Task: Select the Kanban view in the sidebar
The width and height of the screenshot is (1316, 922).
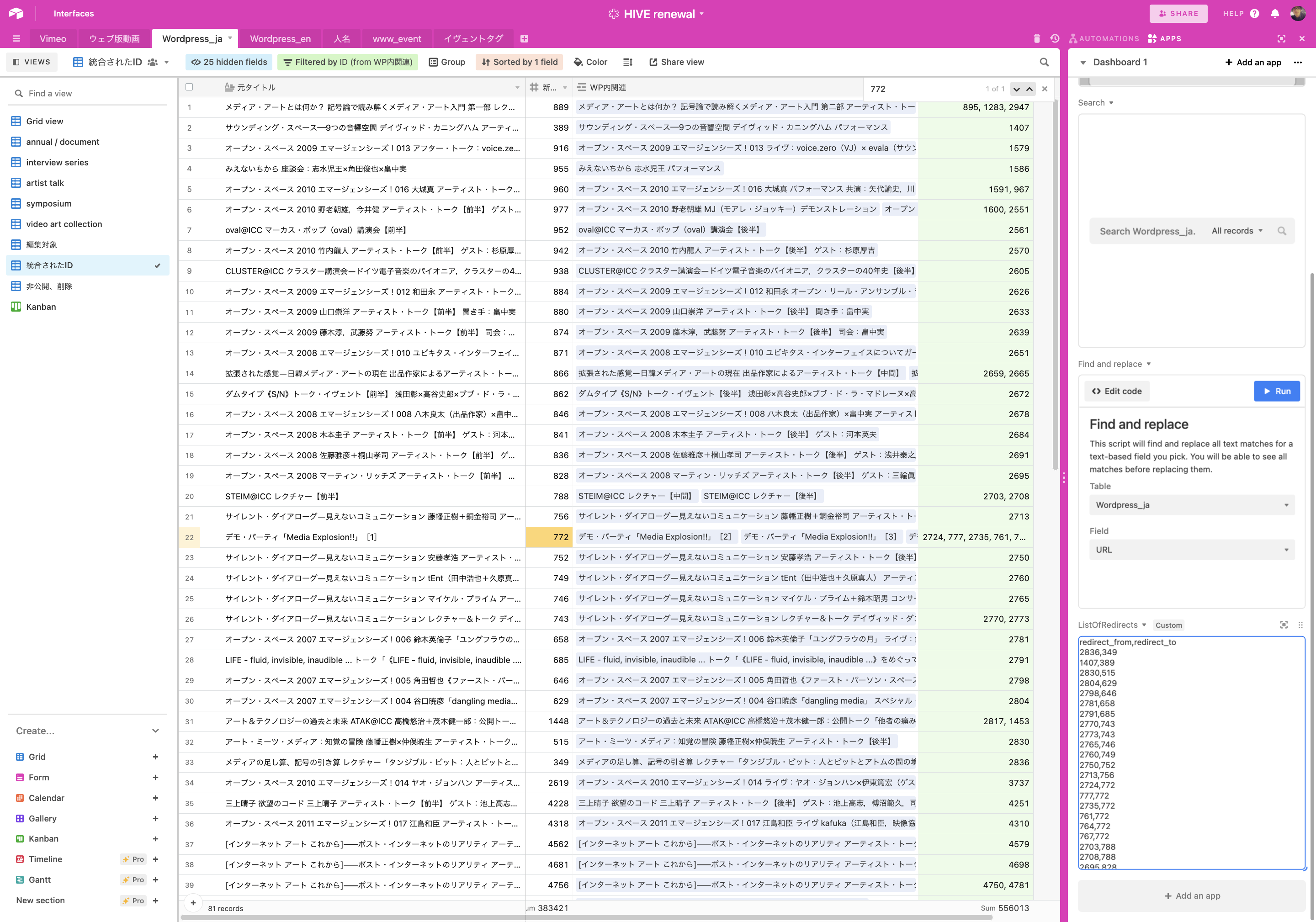Action: click(x=40, y=307)
